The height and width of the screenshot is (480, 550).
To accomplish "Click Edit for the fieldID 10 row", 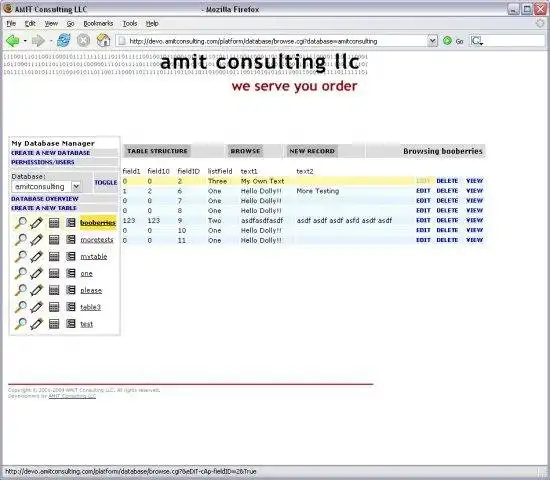I will pos(423,230).
